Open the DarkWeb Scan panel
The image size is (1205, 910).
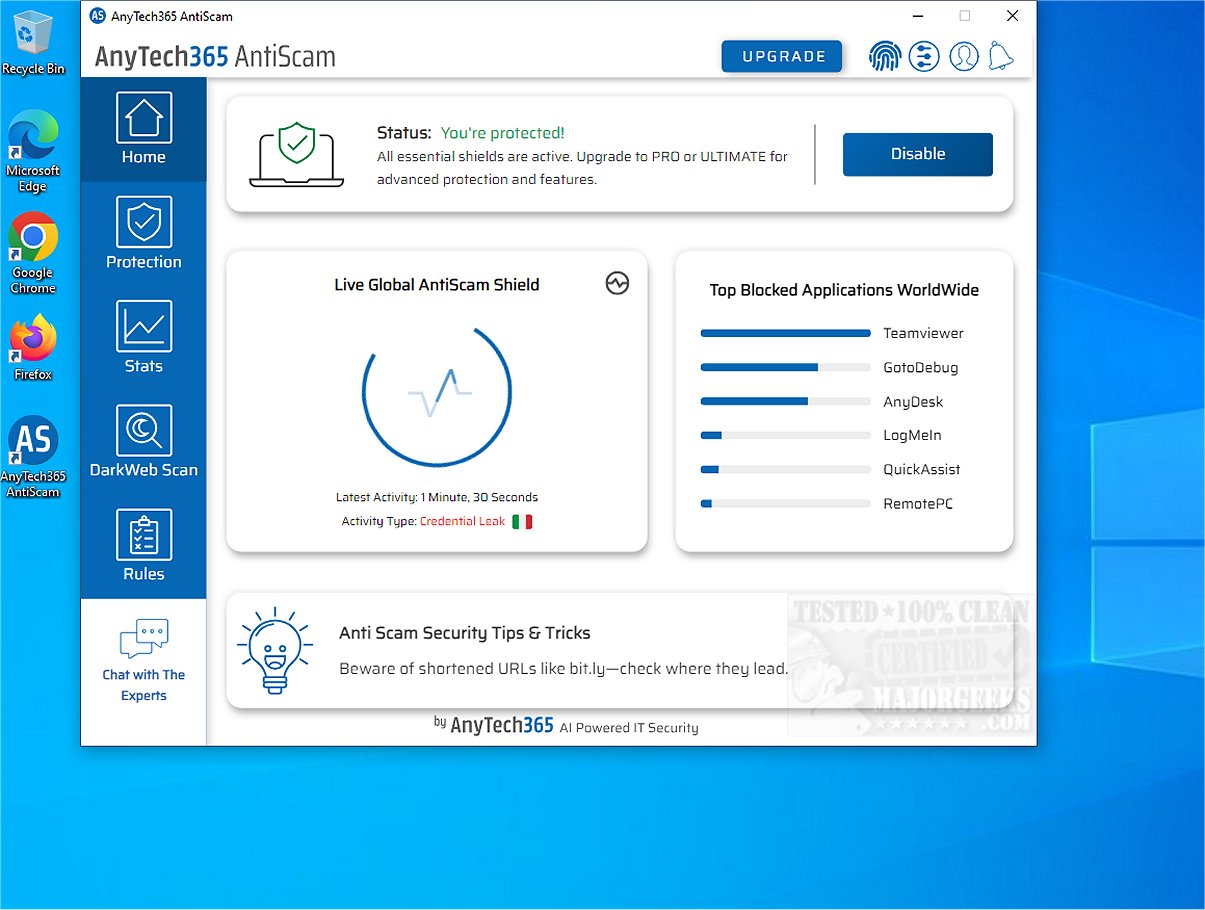(x=143, y=440)
